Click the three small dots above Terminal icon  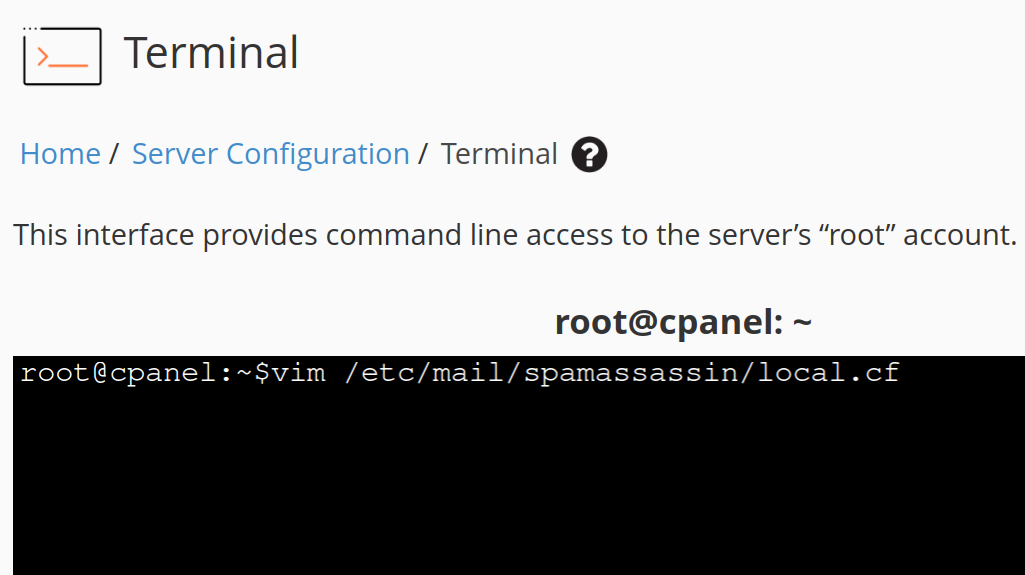pos(30,29)
